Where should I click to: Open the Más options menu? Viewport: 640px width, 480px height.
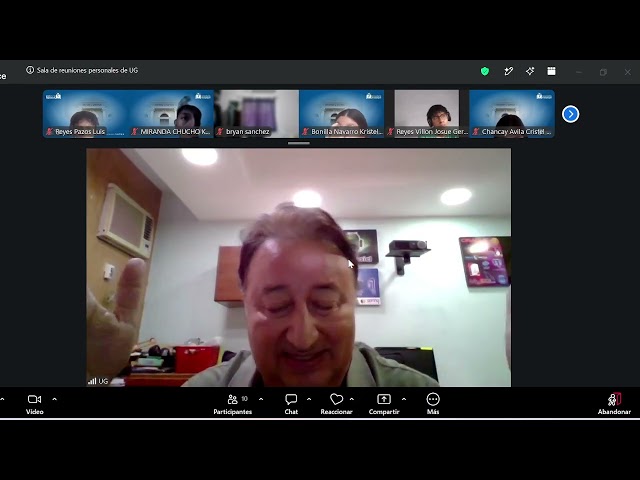pos(433,404)
